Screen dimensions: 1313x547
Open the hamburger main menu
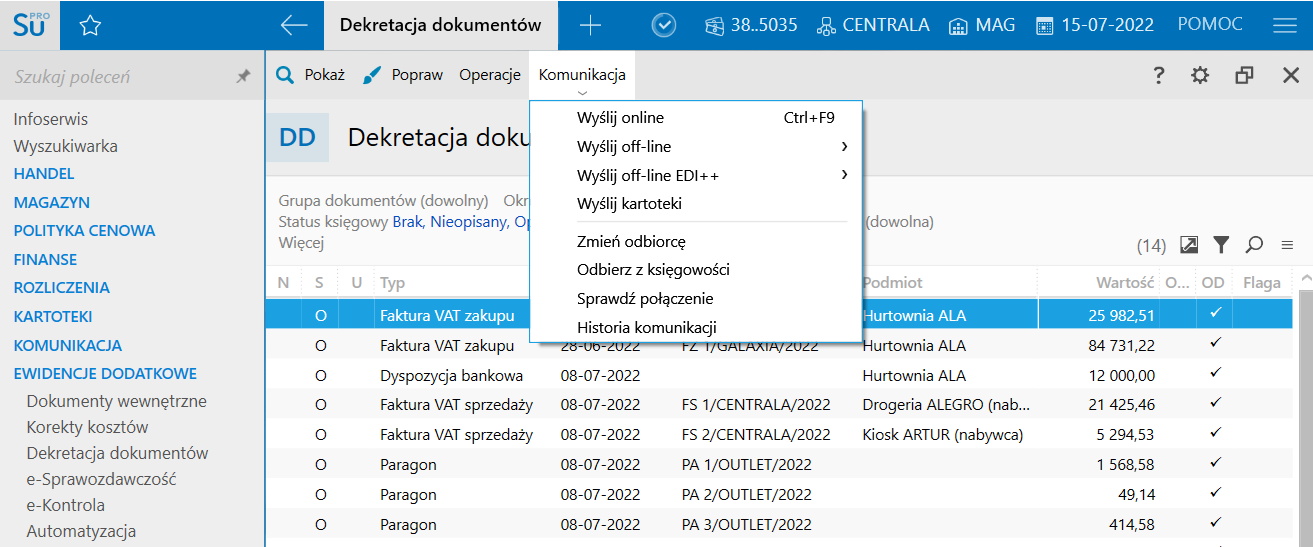point(1285,25)
